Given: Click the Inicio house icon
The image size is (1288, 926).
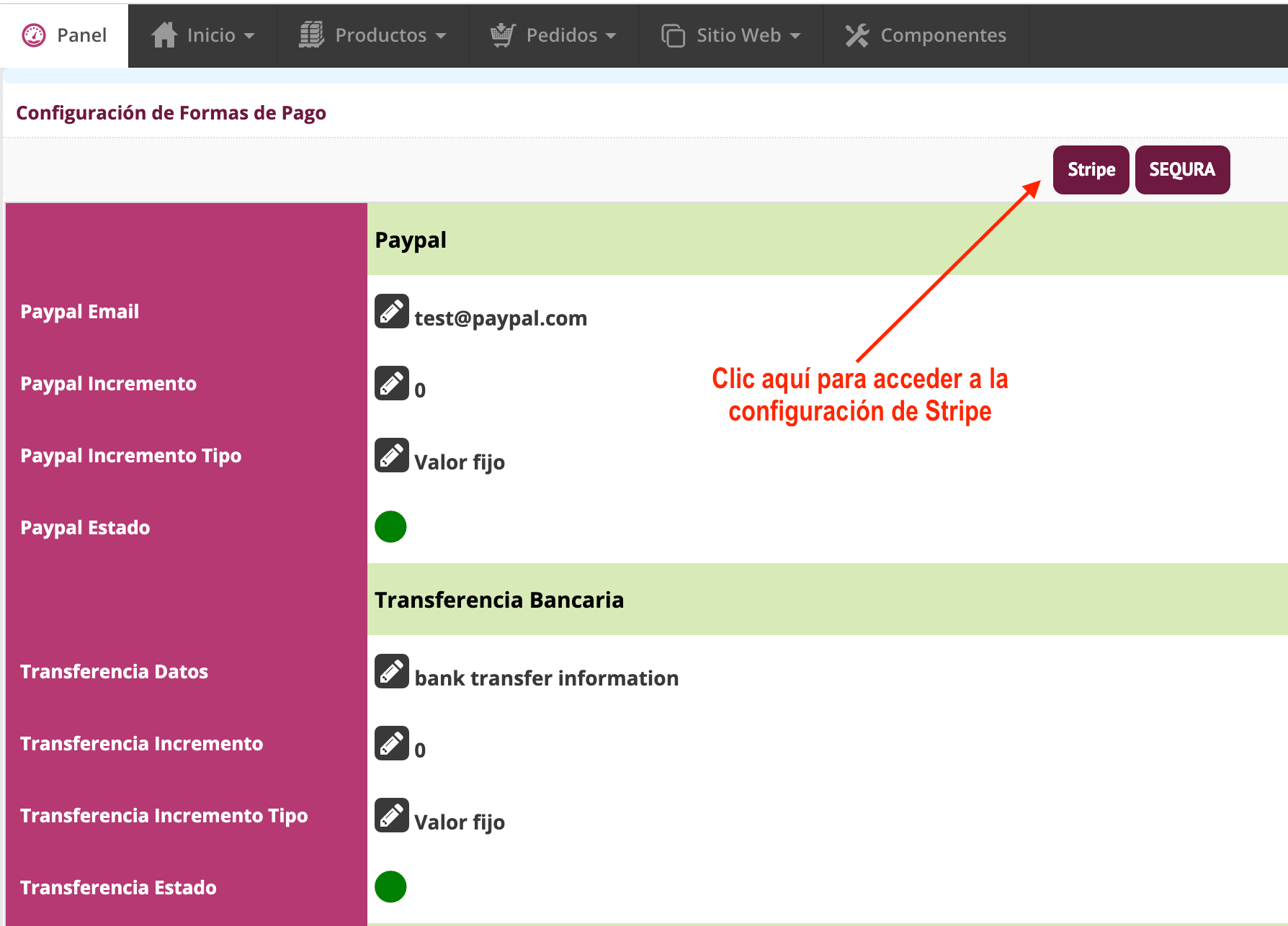Looking at the screenshot, I should [x=164, y=35].
